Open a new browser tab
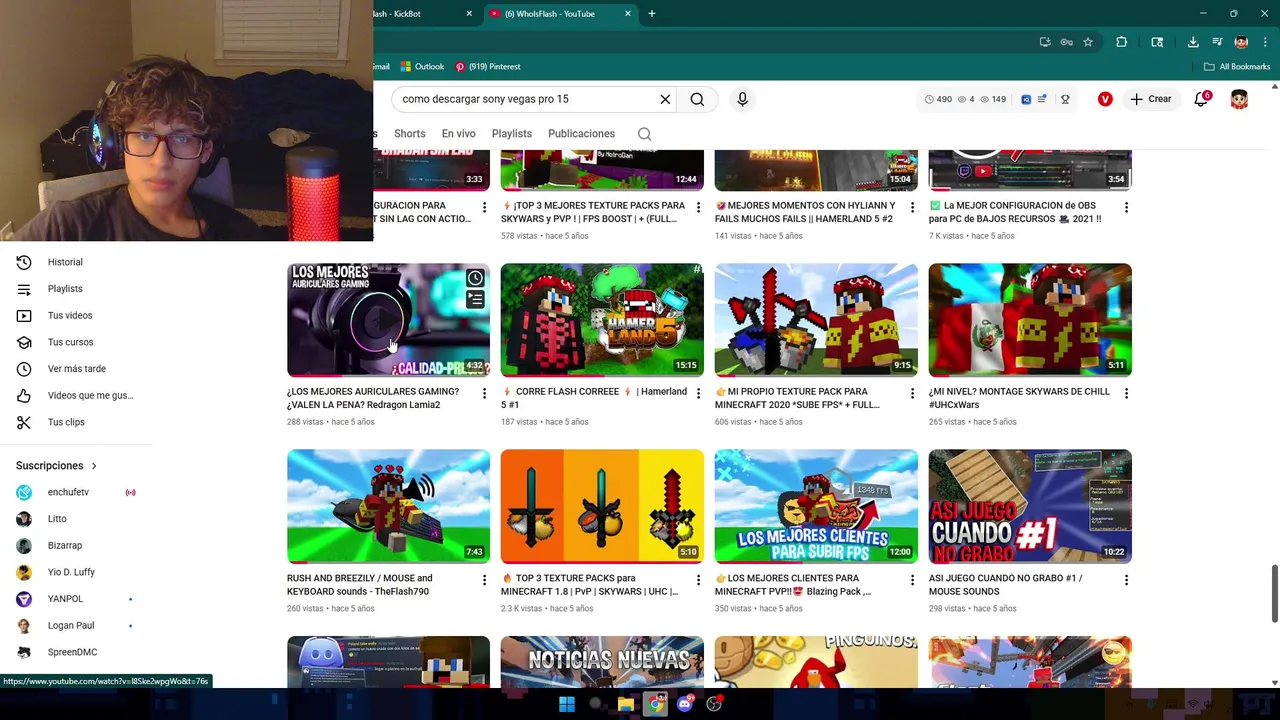 pos(652,14)
